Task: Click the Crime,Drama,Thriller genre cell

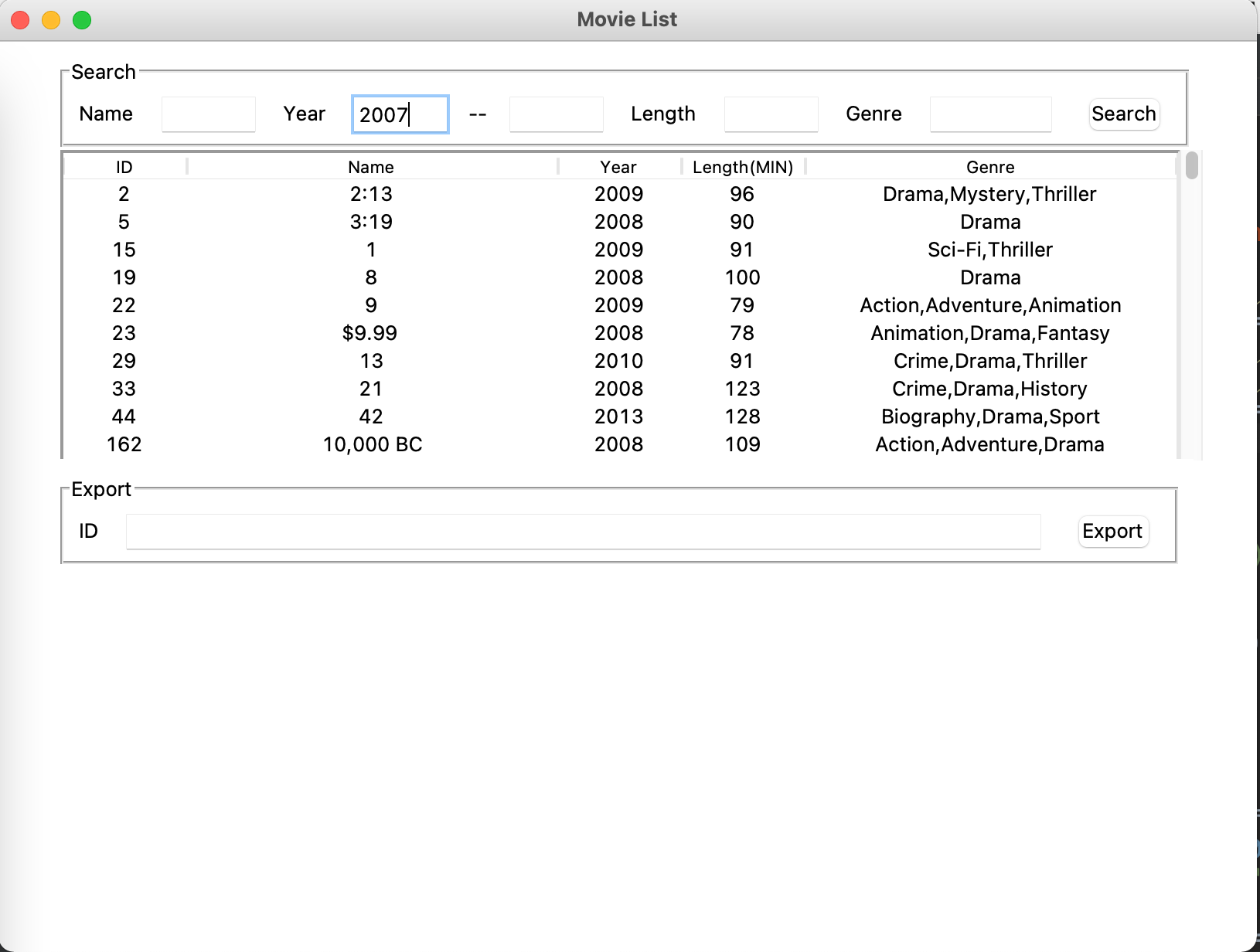Action: click(x=990, y=361)
